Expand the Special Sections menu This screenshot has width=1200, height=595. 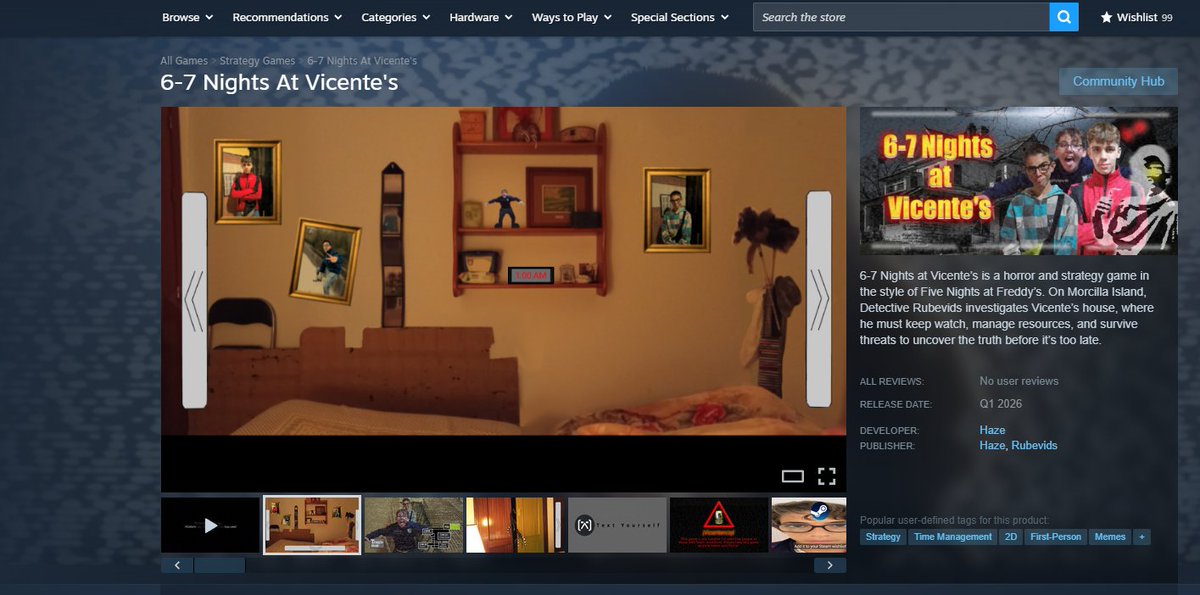coord(680,17)
